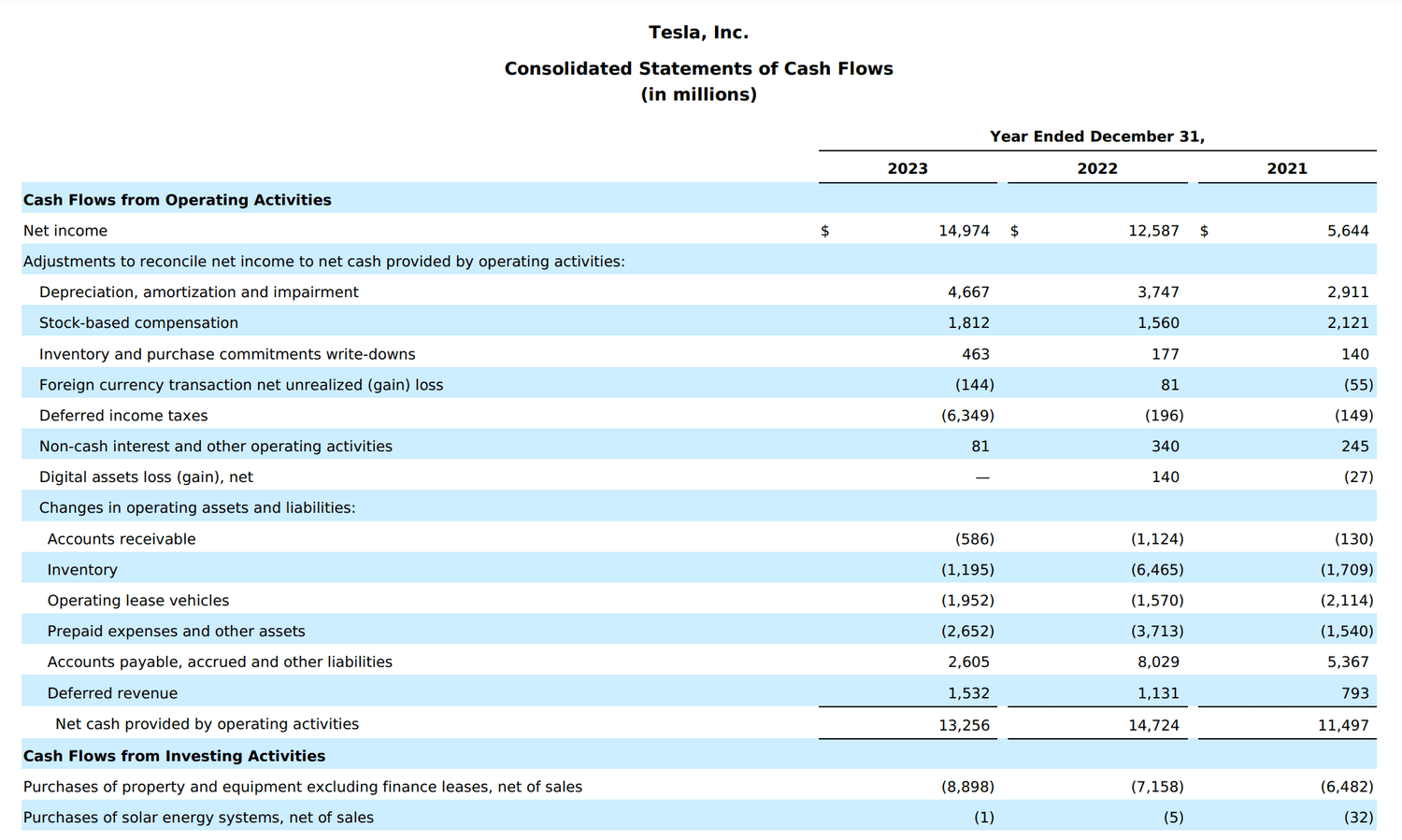Viewport: 1402px width, 840px height.
Task: Select the 2023 column header
Action: 908,168
